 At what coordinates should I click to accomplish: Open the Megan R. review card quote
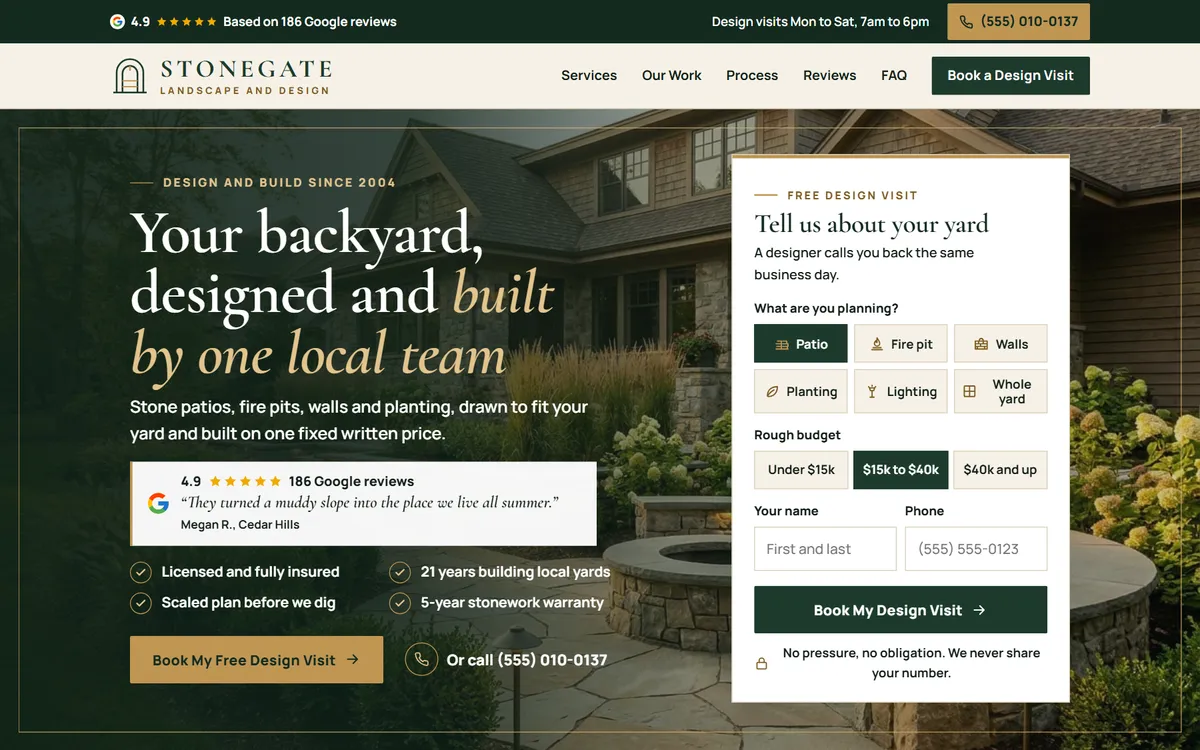coord(370,503)
